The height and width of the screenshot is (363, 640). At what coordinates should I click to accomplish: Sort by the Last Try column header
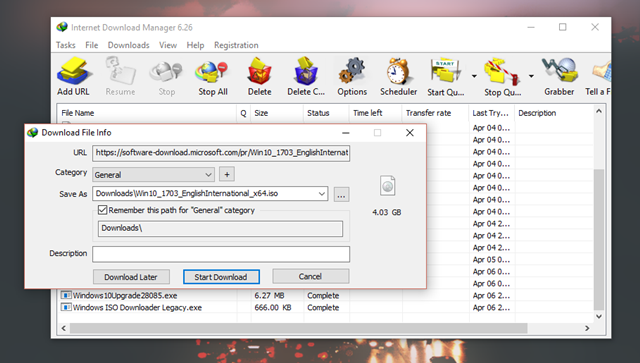492,113
